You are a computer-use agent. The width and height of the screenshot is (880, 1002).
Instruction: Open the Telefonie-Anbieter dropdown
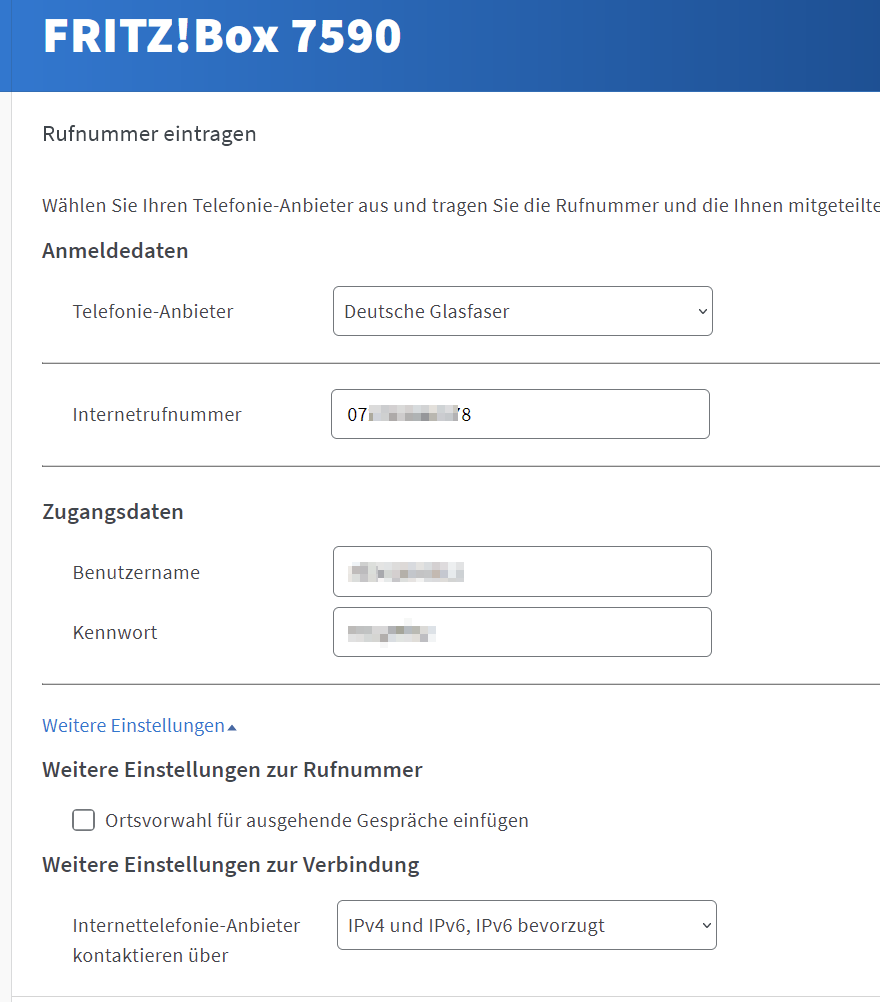[x=522, y=311]
